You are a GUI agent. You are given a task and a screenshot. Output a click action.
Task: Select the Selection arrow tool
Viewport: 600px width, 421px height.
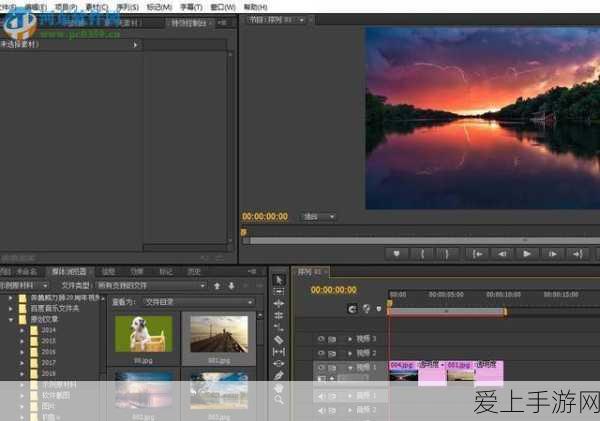279,280
